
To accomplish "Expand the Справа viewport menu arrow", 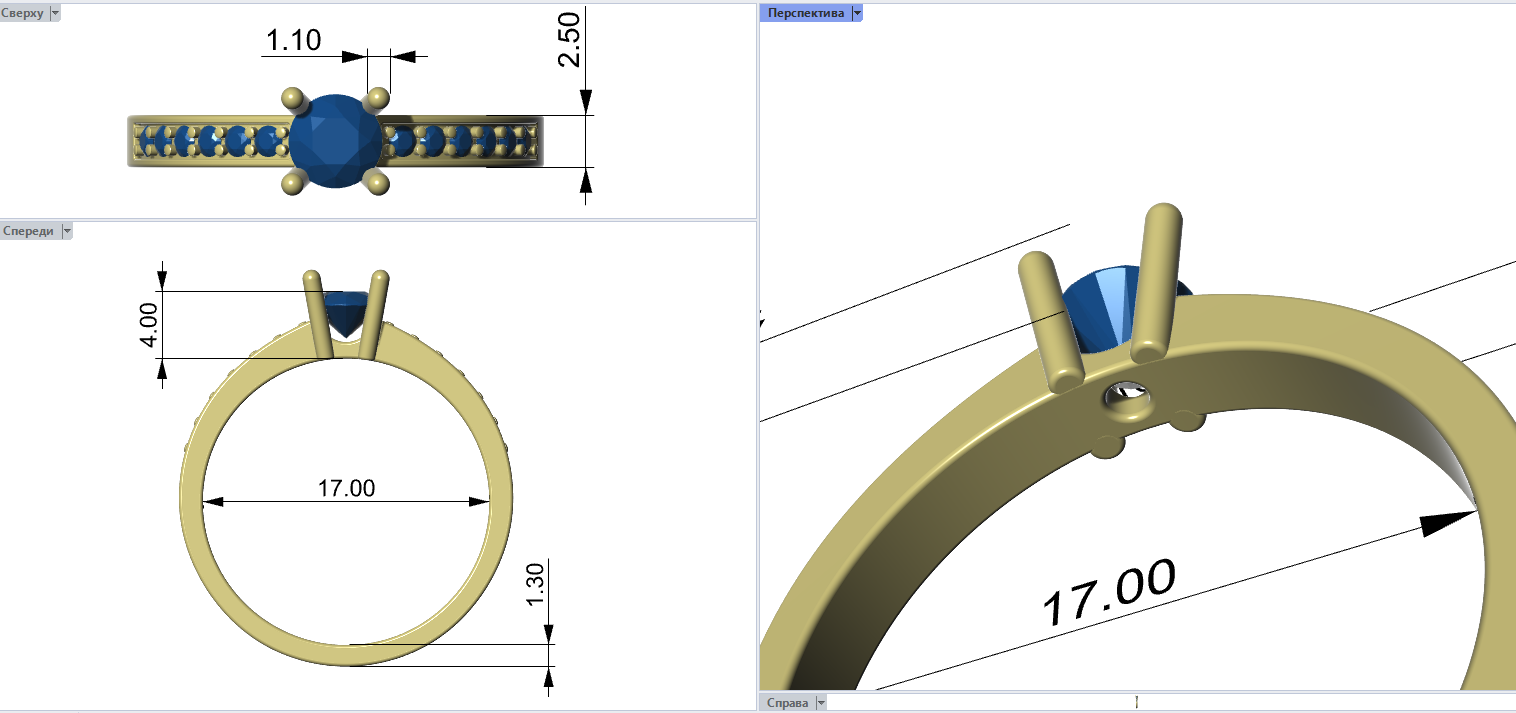I will 821,703.
